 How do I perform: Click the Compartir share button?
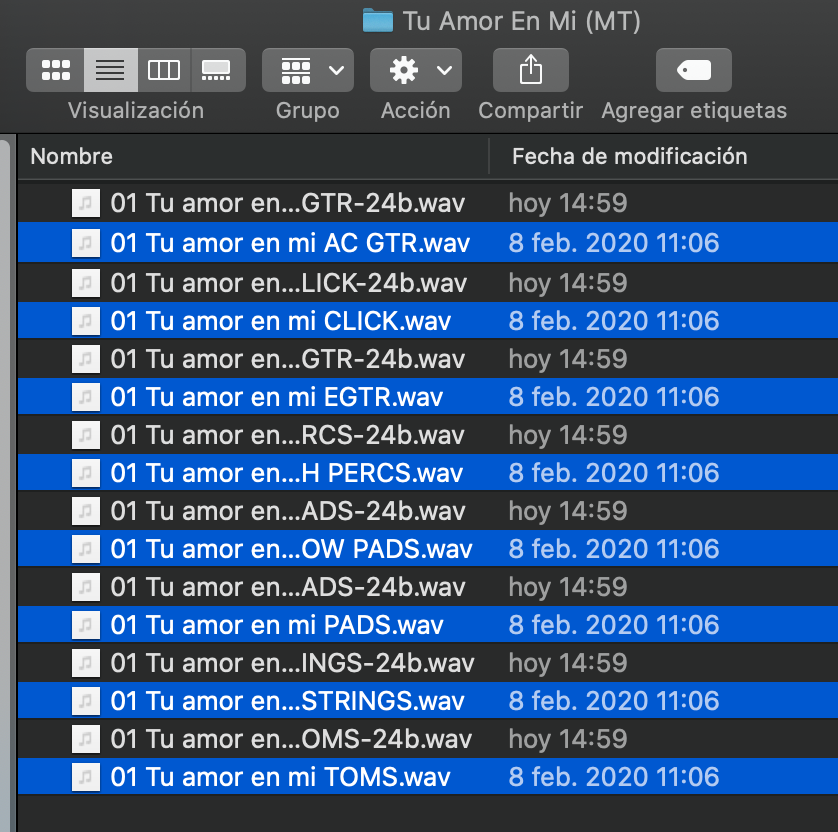coord(531,70)
